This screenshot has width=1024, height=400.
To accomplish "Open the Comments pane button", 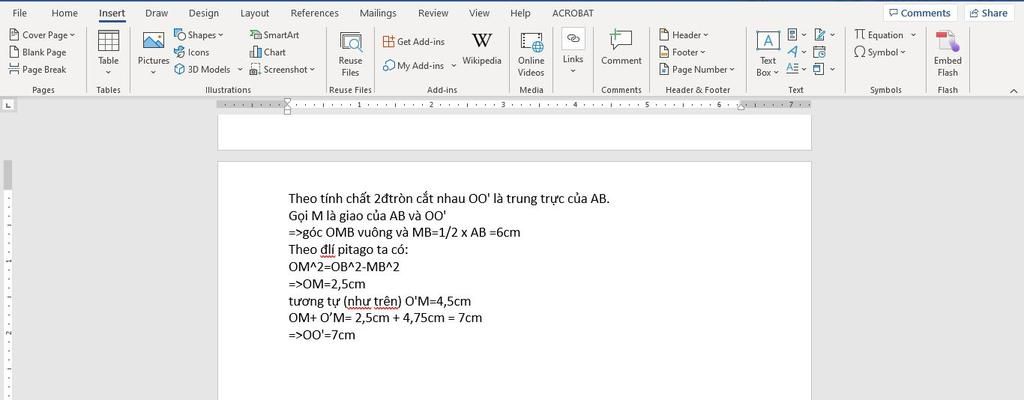I will pos(920,13).
